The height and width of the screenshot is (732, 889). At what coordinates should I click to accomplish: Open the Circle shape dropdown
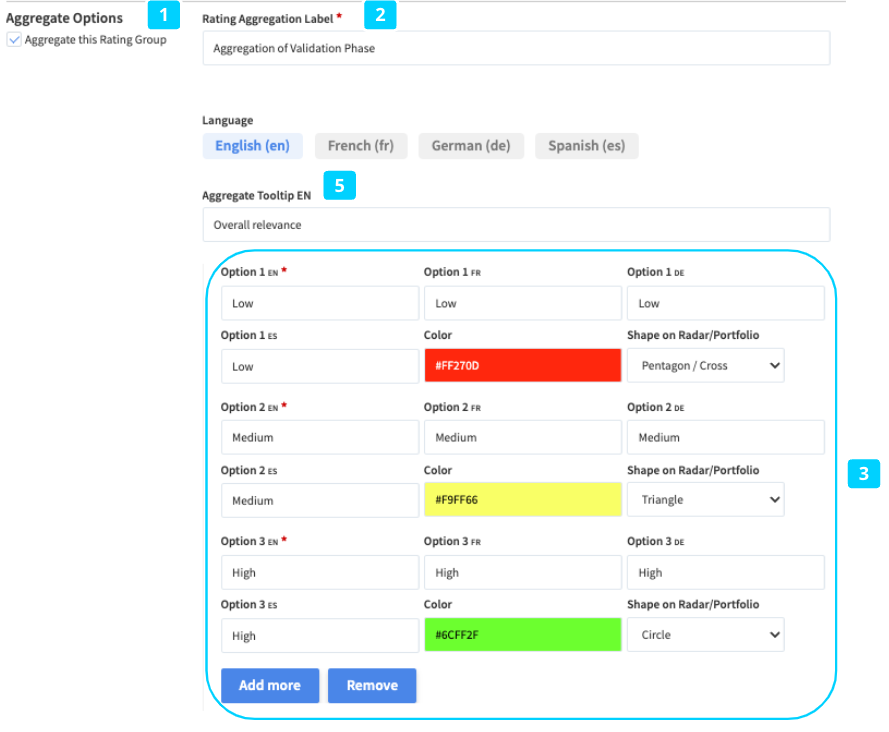[705, 635]
